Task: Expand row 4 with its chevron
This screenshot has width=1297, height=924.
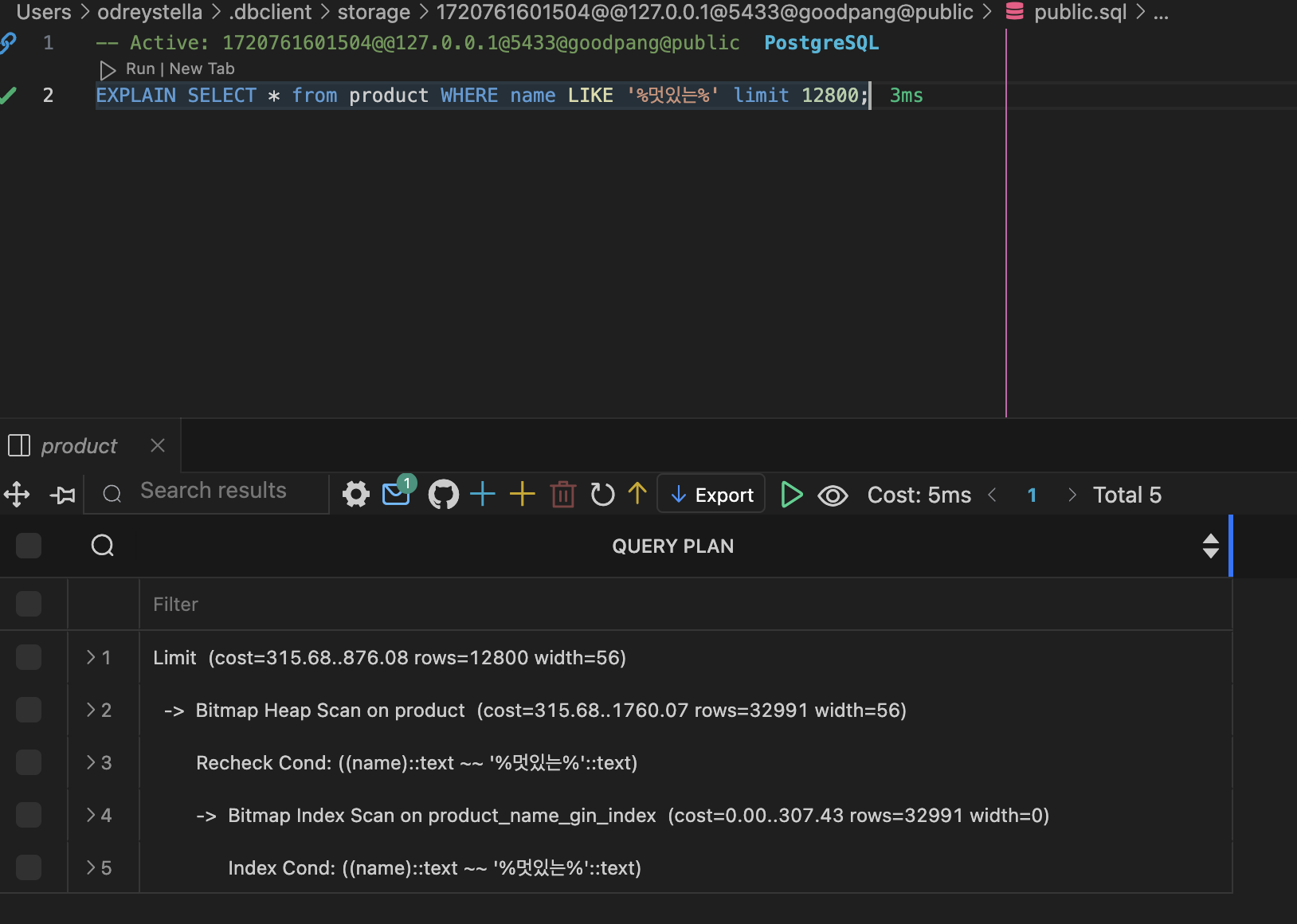Action: click(91, 815)
